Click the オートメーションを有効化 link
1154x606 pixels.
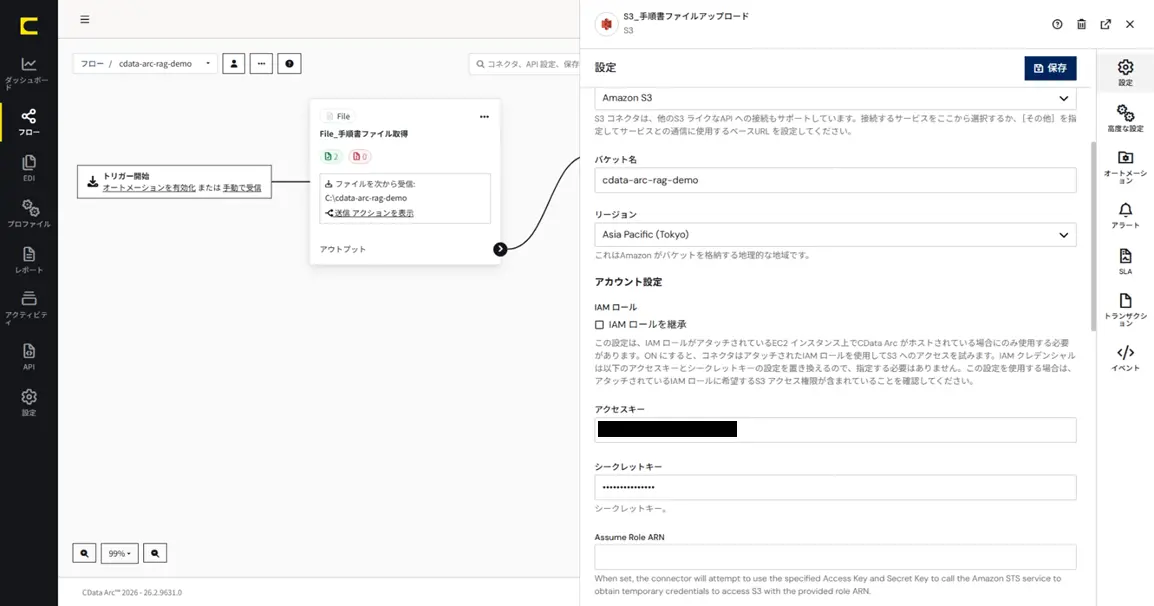(x=149, y=188)
